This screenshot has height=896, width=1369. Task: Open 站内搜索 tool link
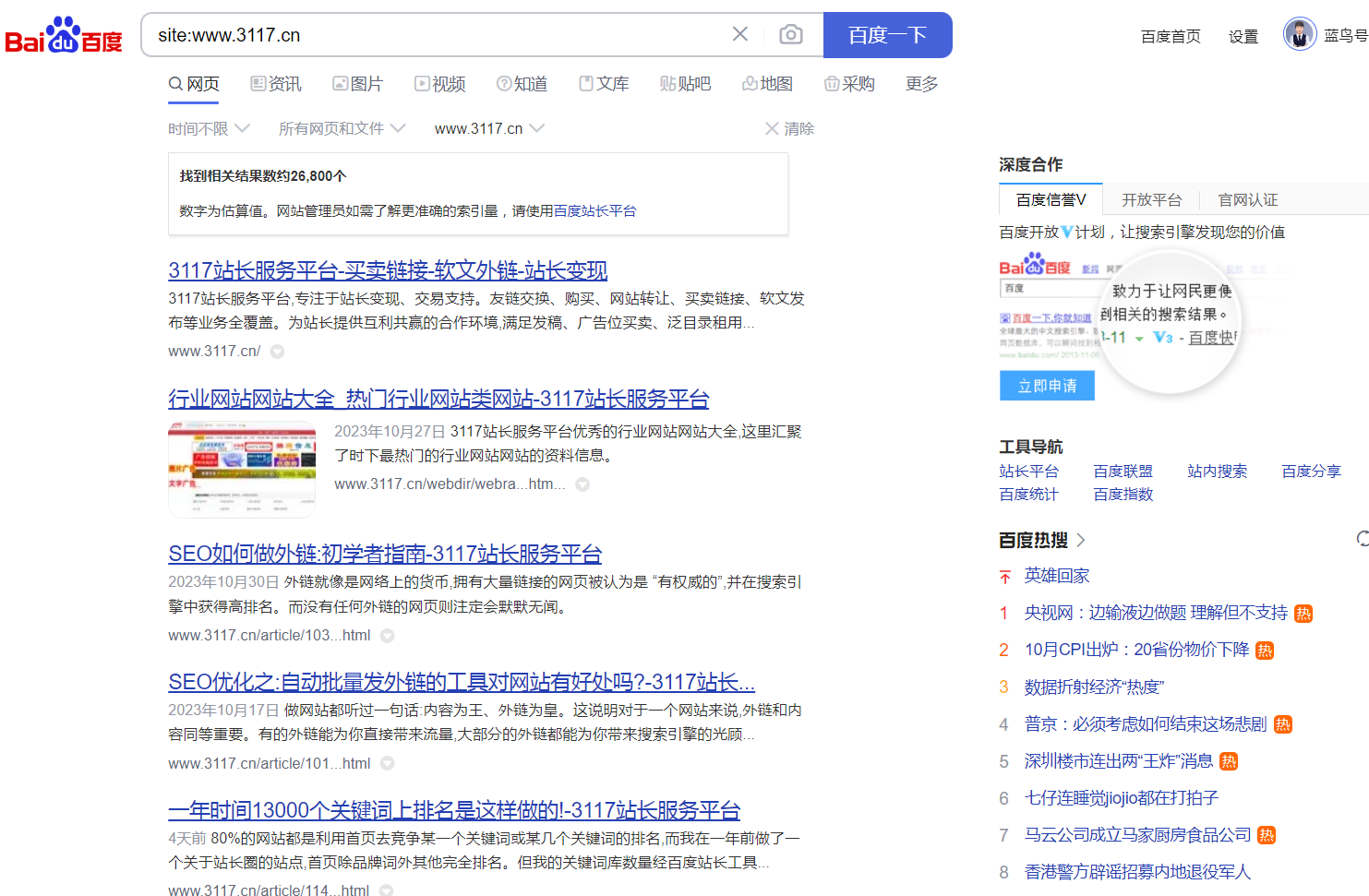[1217, 472]
